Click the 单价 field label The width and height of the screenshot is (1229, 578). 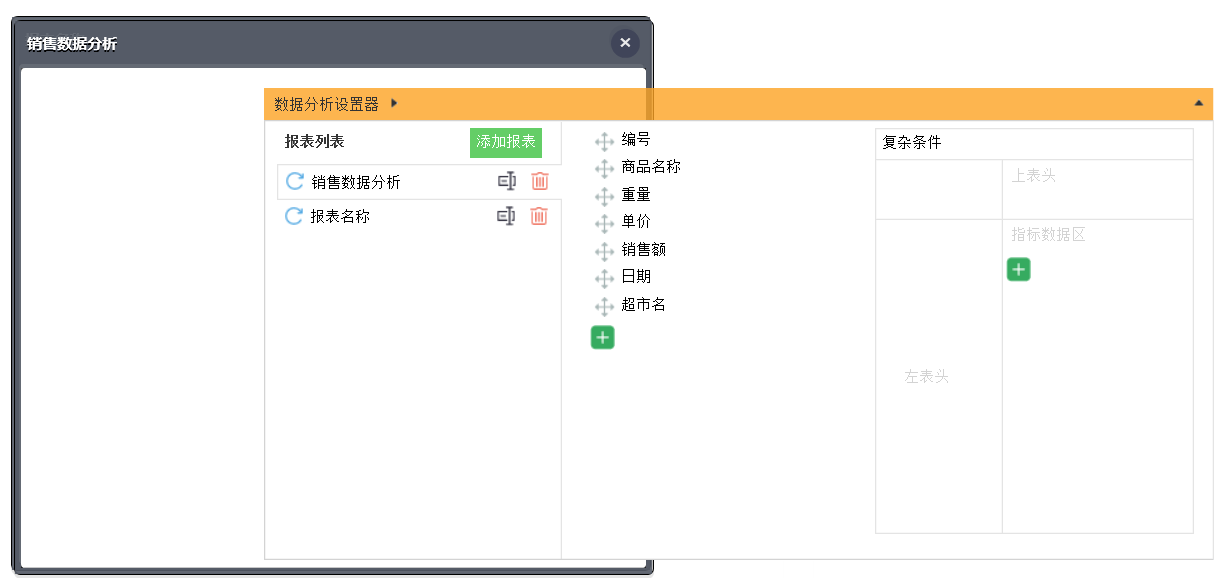(636, 222)
